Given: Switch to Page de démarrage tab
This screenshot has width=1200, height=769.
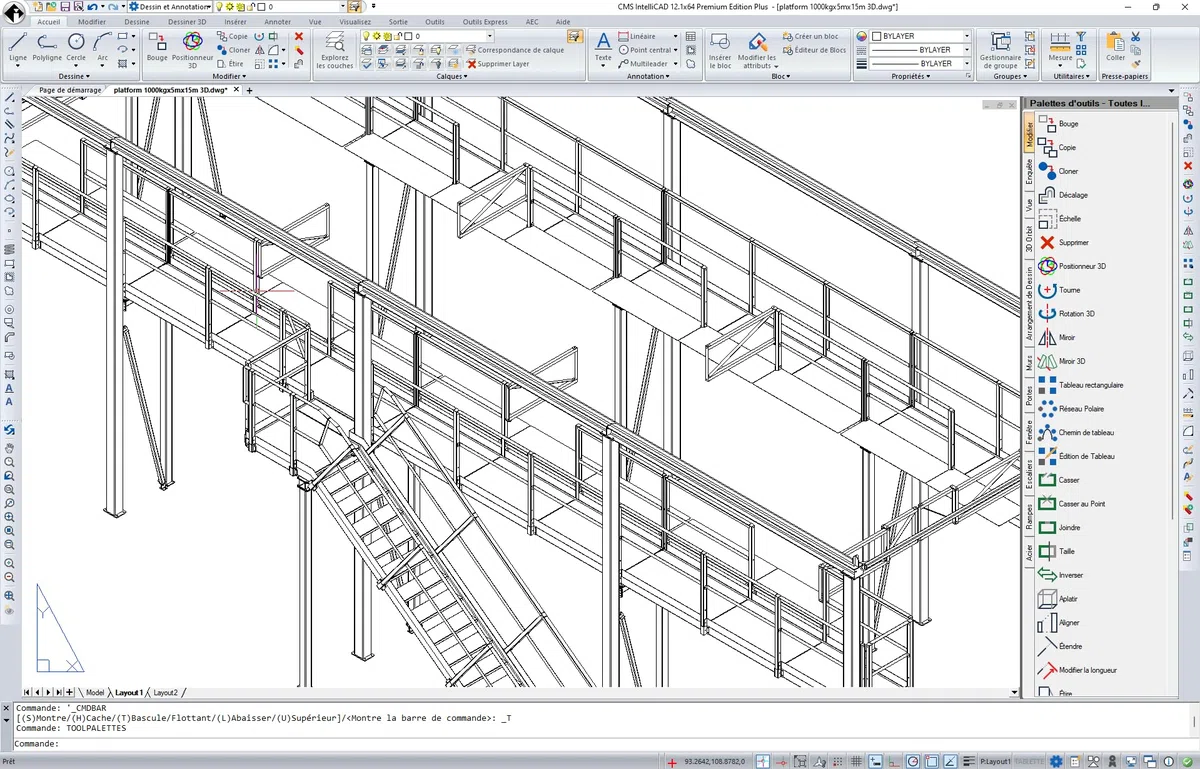Looking at the screenshot, I should click(70, 90).
